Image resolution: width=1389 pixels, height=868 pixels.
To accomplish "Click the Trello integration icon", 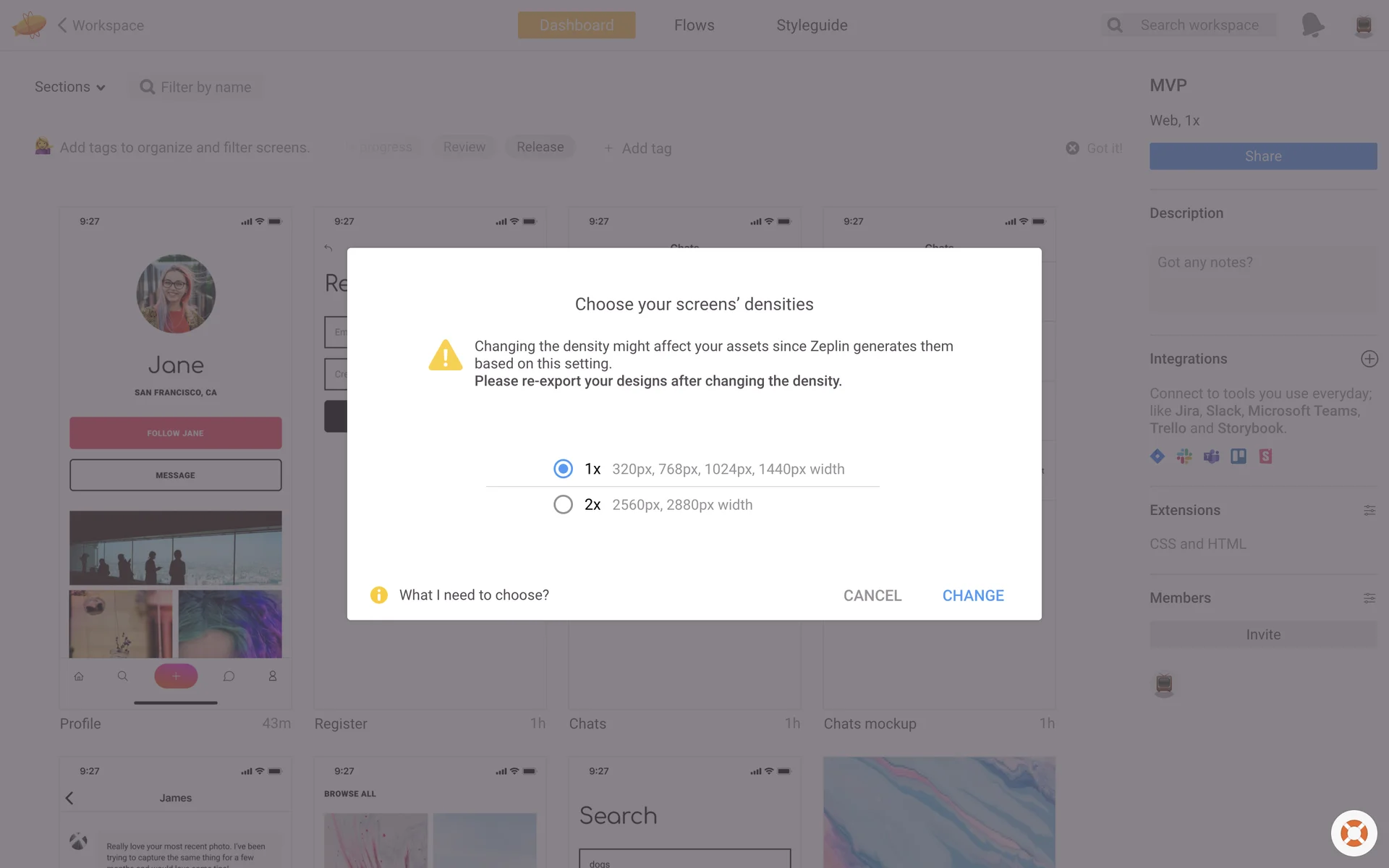I will [x=1239, y=456].
